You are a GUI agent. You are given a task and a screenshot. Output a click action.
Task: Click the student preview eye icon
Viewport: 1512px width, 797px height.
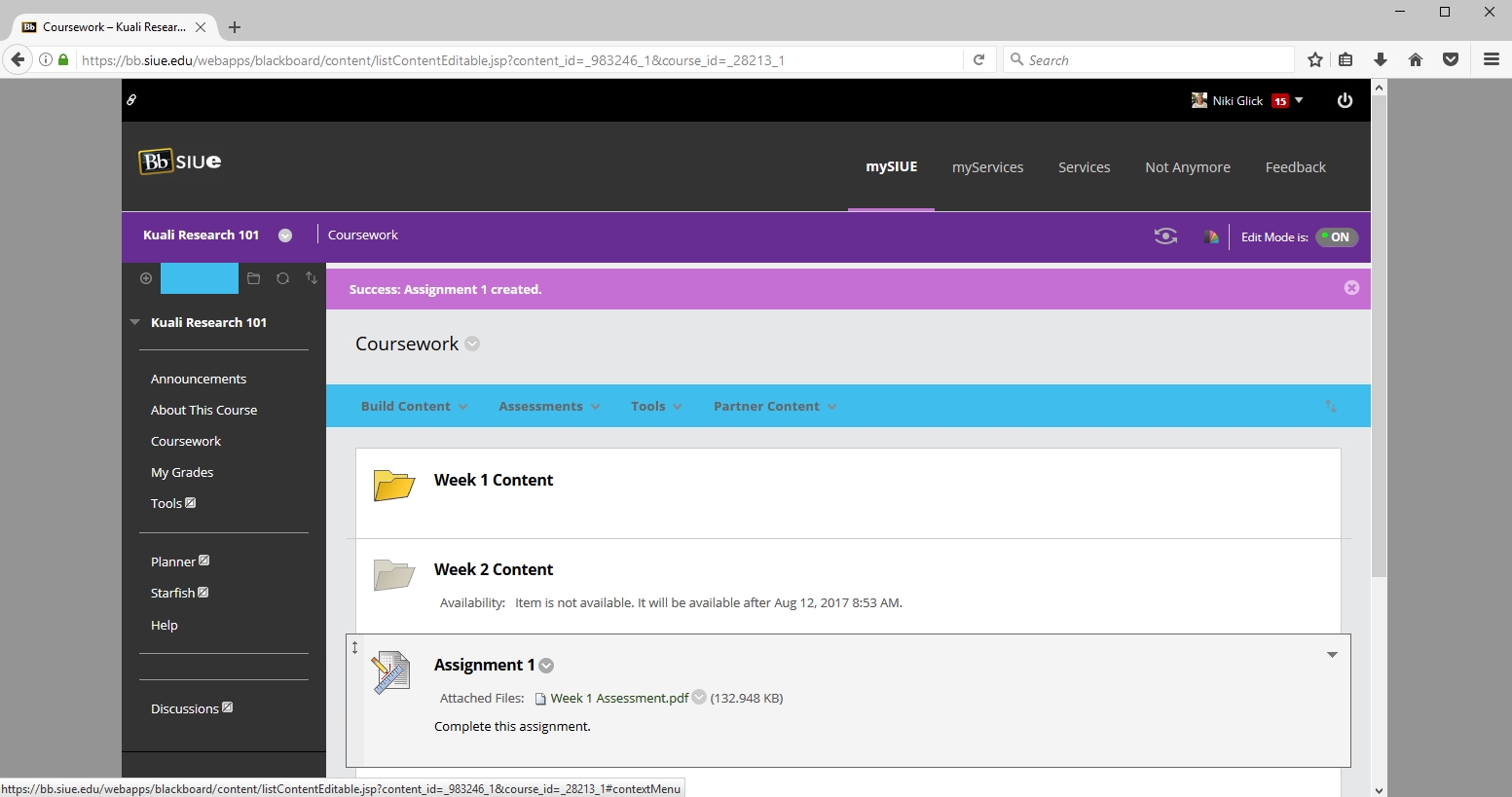pos(1164,236)
